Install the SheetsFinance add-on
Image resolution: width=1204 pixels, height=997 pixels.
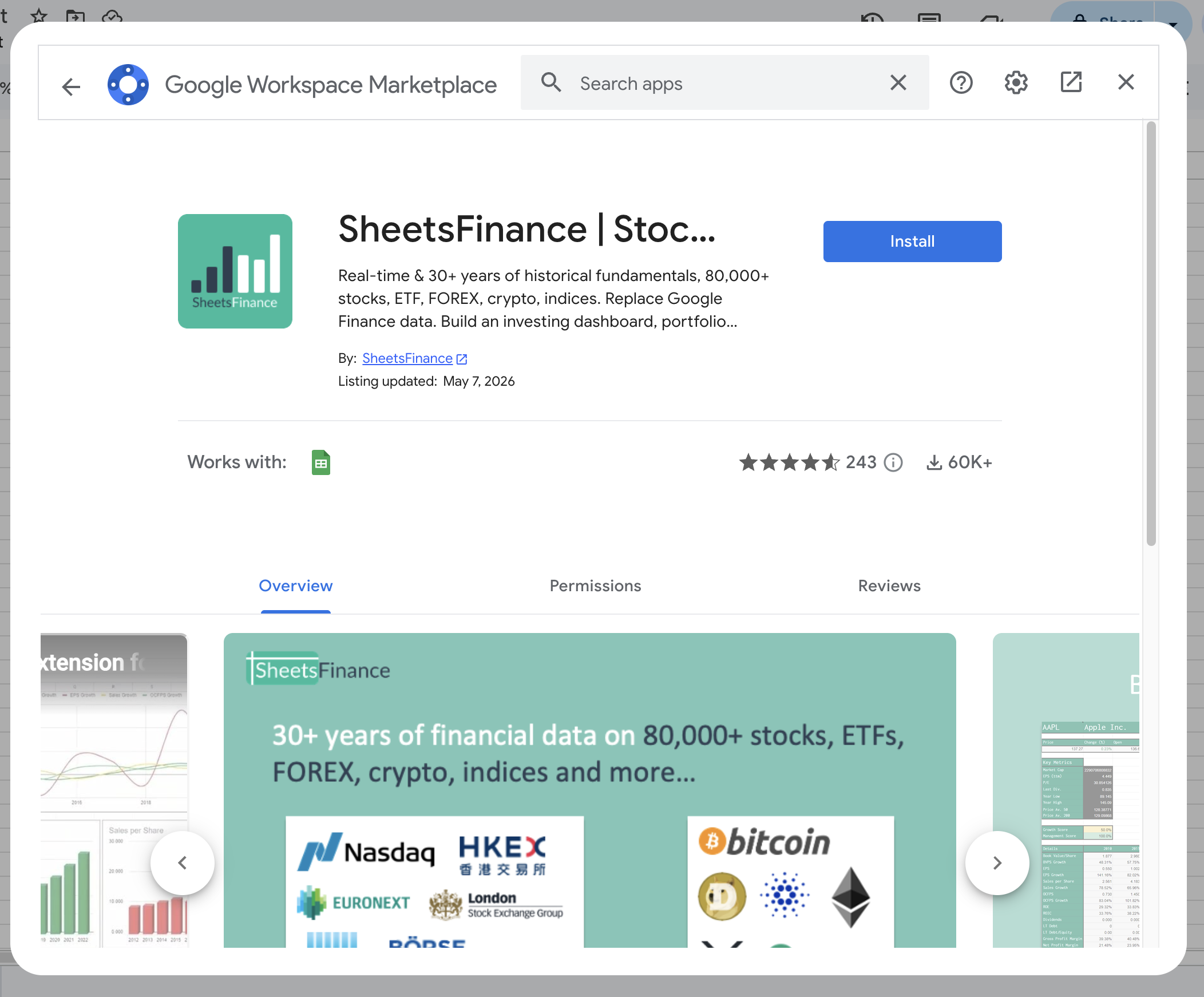coord(912,242)
